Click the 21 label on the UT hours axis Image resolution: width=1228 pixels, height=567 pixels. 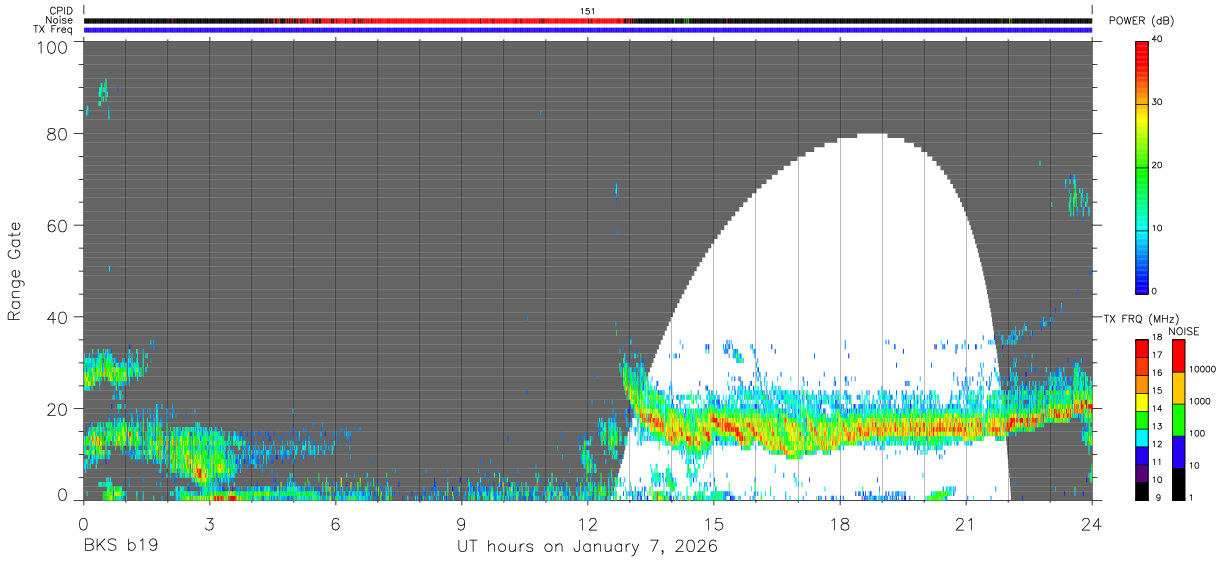pos(966,525)
